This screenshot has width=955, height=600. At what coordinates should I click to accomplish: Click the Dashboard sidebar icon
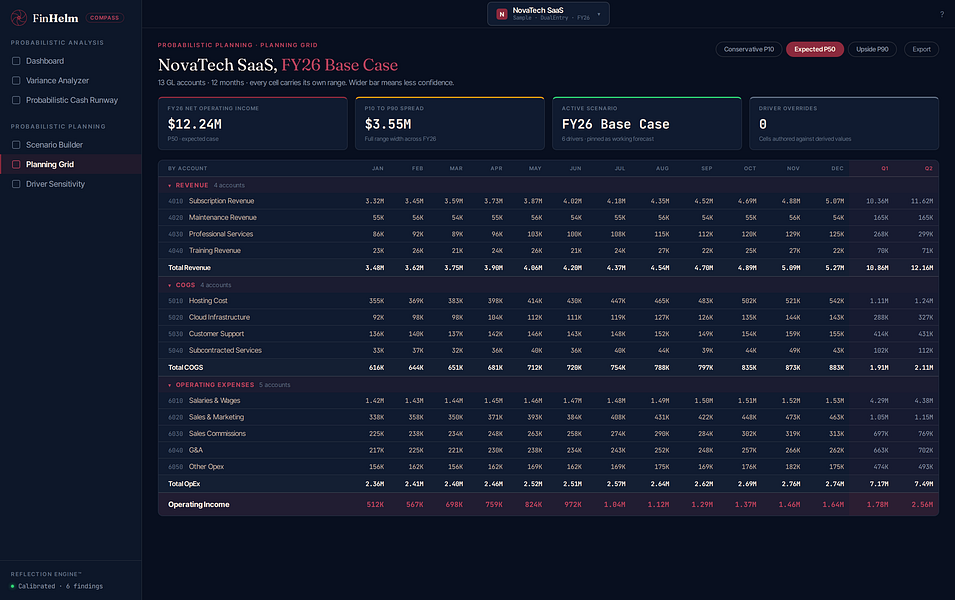coord(16,61)
